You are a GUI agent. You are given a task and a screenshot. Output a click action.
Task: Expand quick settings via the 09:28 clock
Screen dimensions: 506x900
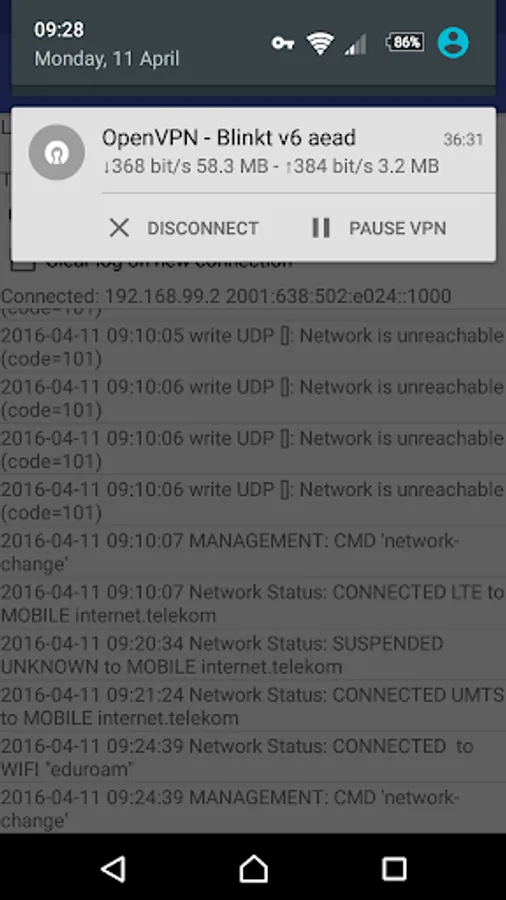(x=59, y=30)
